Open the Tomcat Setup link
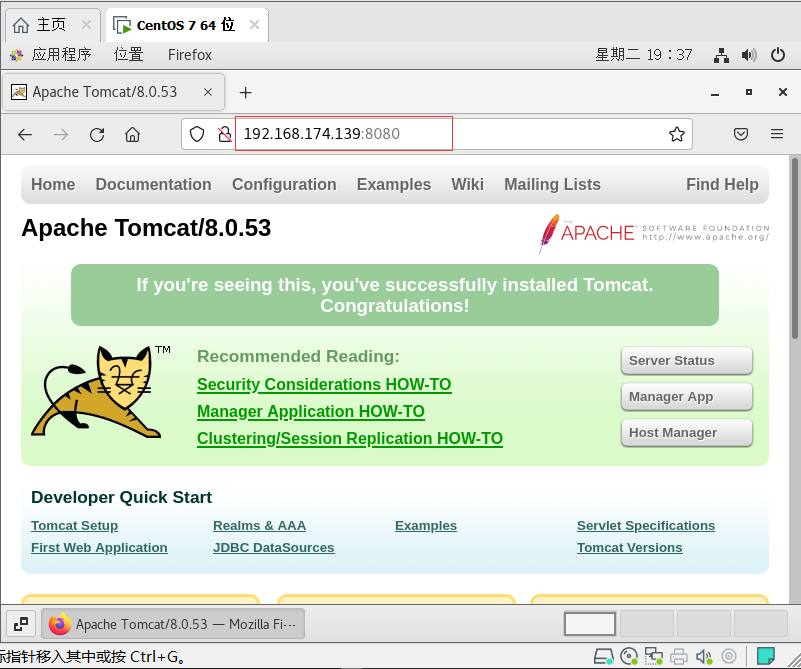The width and height of the screenshot is (801, 669). (75, 525)
